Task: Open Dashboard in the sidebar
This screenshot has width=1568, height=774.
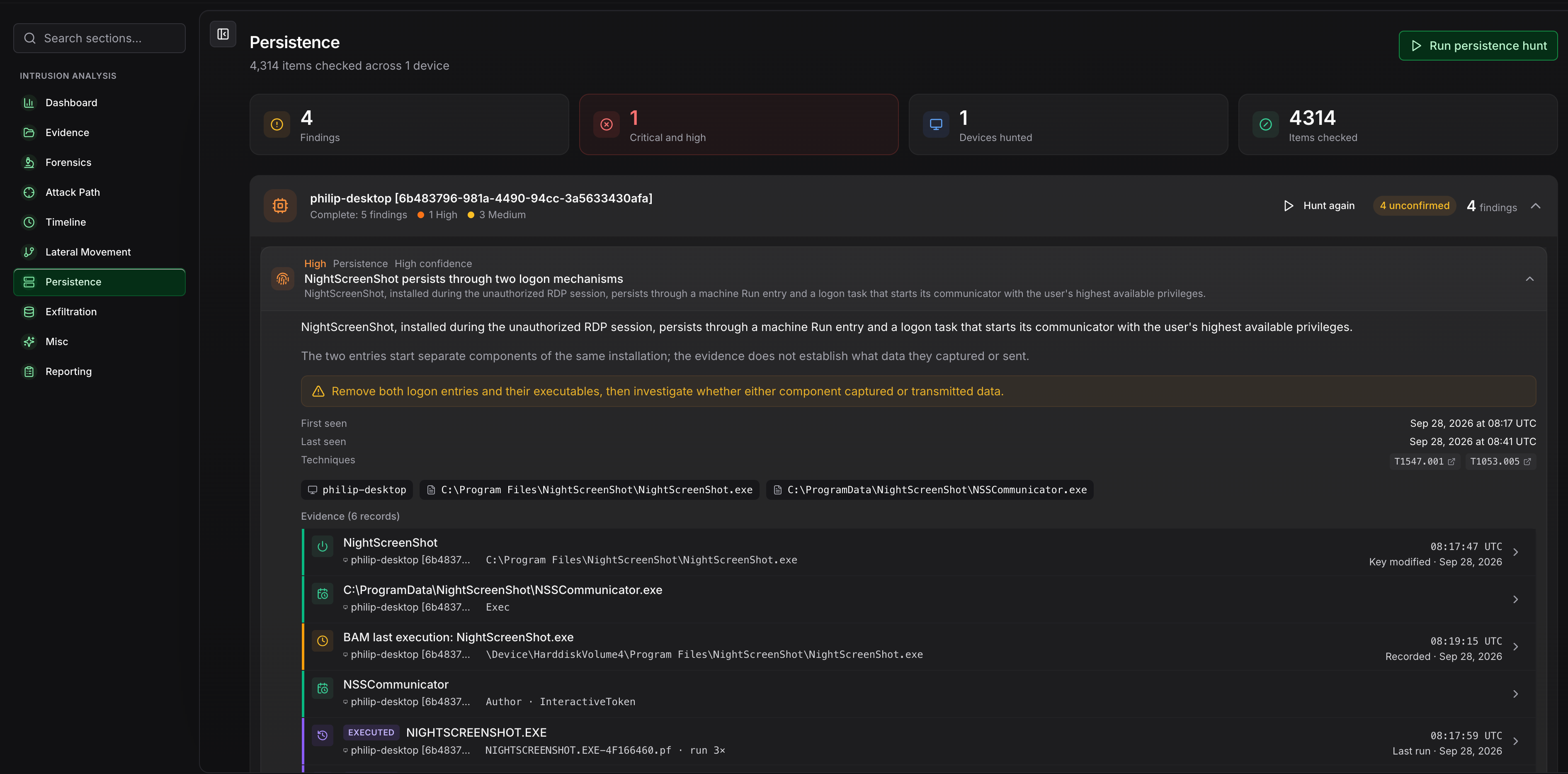Action: (99, 103)
